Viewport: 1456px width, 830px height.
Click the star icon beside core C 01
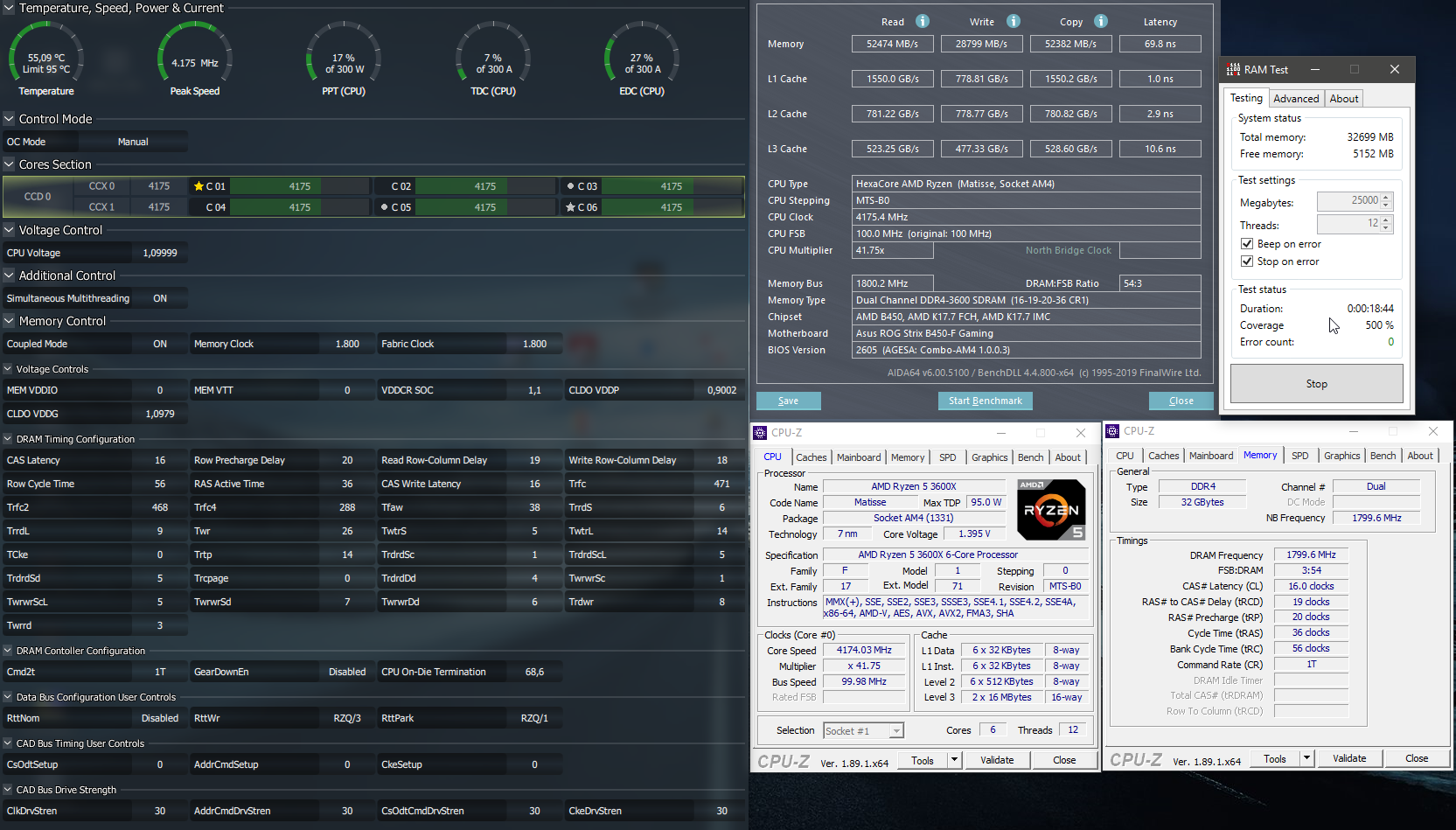click(199, 186)
